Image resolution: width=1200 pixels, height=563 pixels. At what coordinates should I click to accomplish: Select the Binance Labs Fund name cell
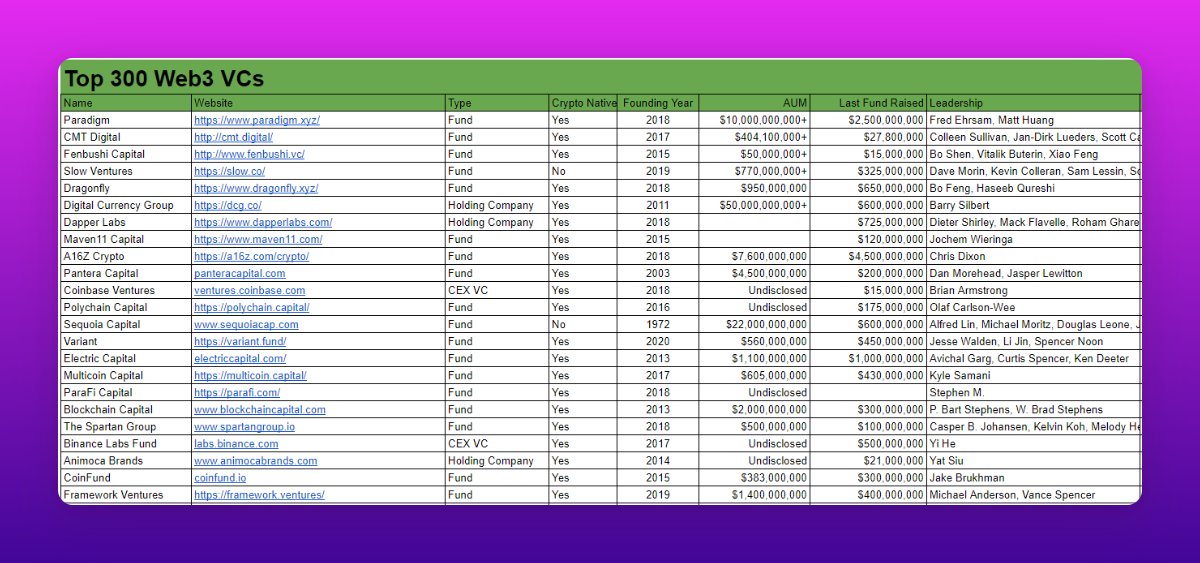coord(126,443)
